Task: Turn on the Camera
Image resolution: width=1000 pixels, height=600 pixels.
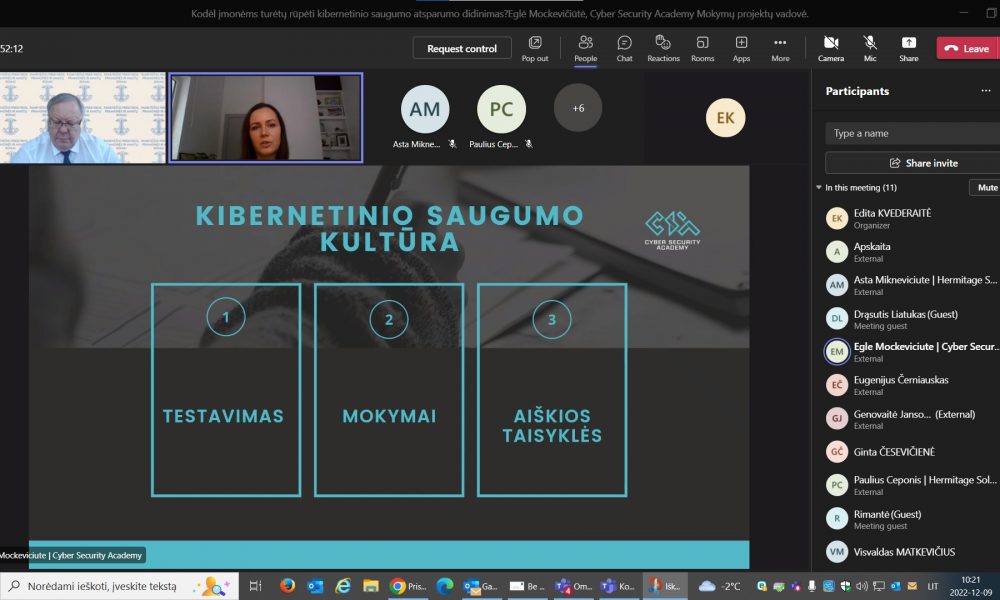Action: pos(831,48)
